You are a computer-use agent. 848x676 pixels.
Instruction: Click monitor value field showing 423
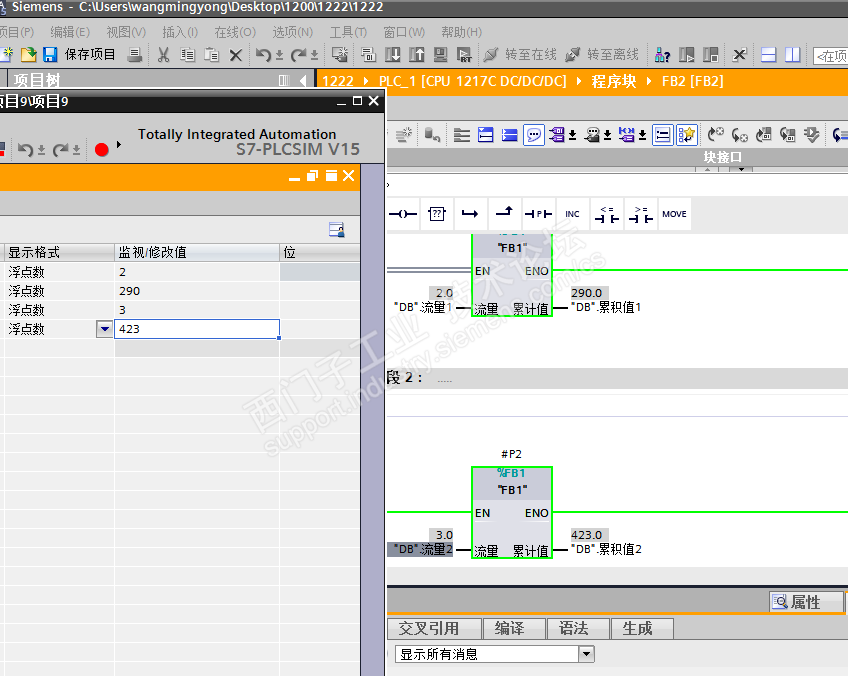[197, 329]
